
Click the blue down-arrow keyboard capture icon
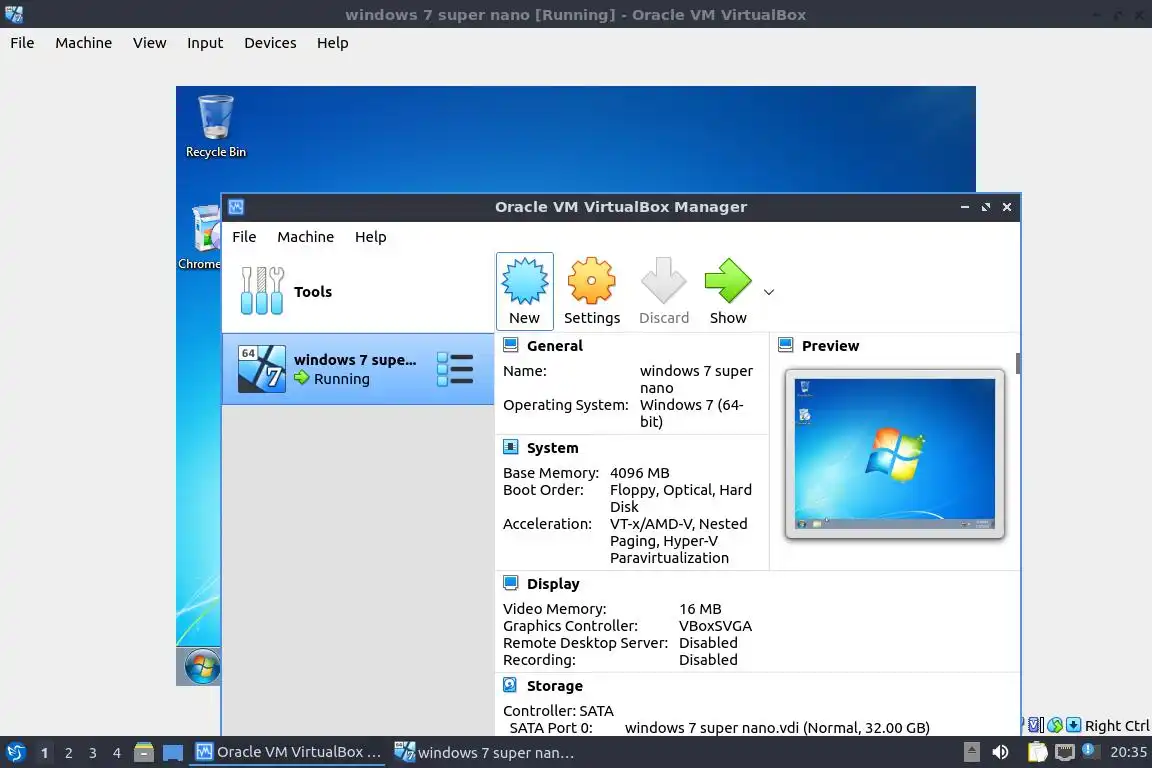point(1073,725)
